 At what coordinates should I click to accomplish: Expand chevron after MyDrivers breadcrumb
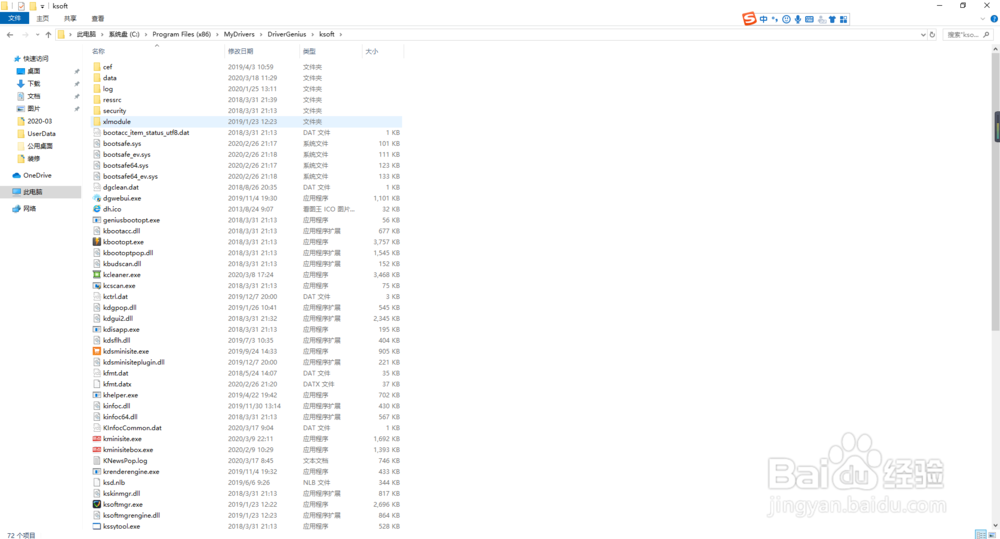(261, 34)
